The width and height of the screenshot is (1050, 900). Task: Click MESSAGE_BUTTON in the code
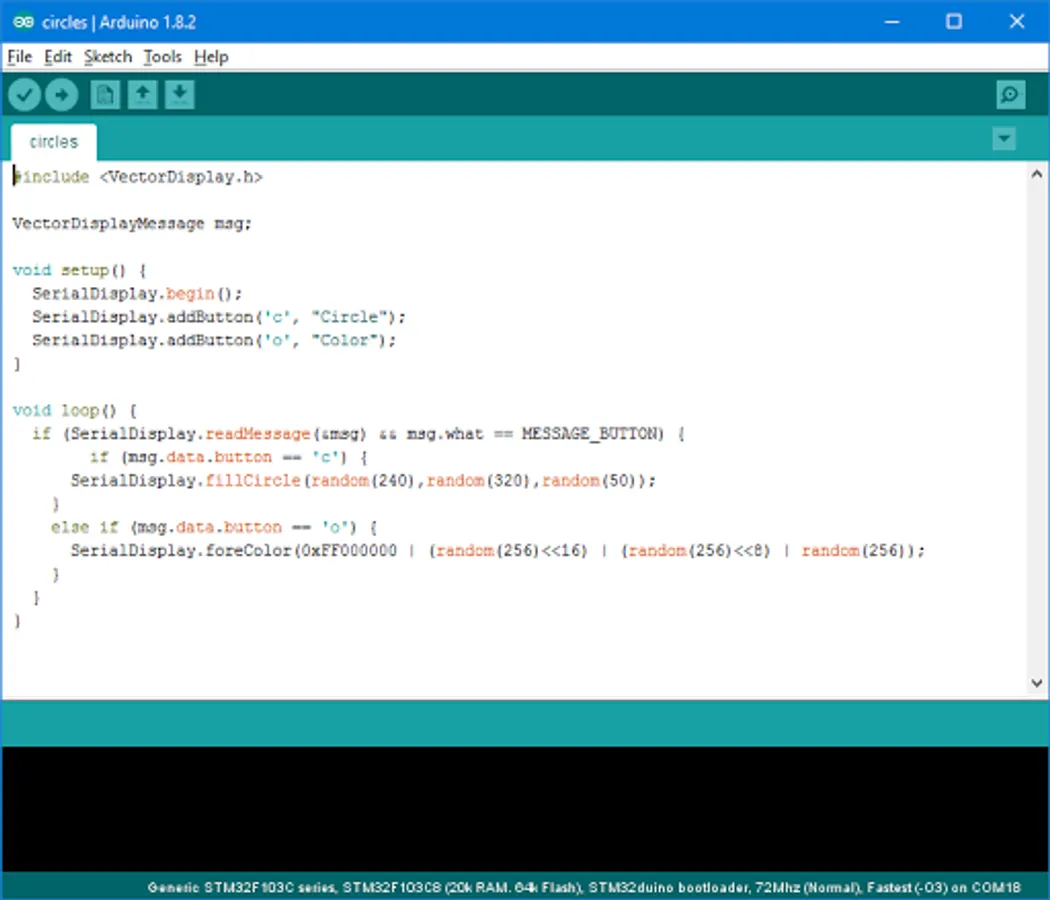[x=593, y=434]
